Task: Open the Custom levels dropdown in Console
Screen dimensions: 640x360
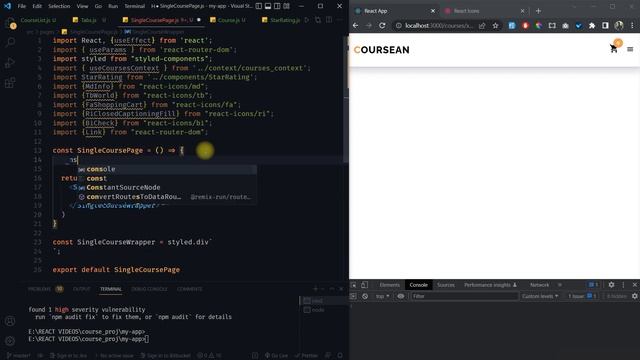Action: coord(540,296)
